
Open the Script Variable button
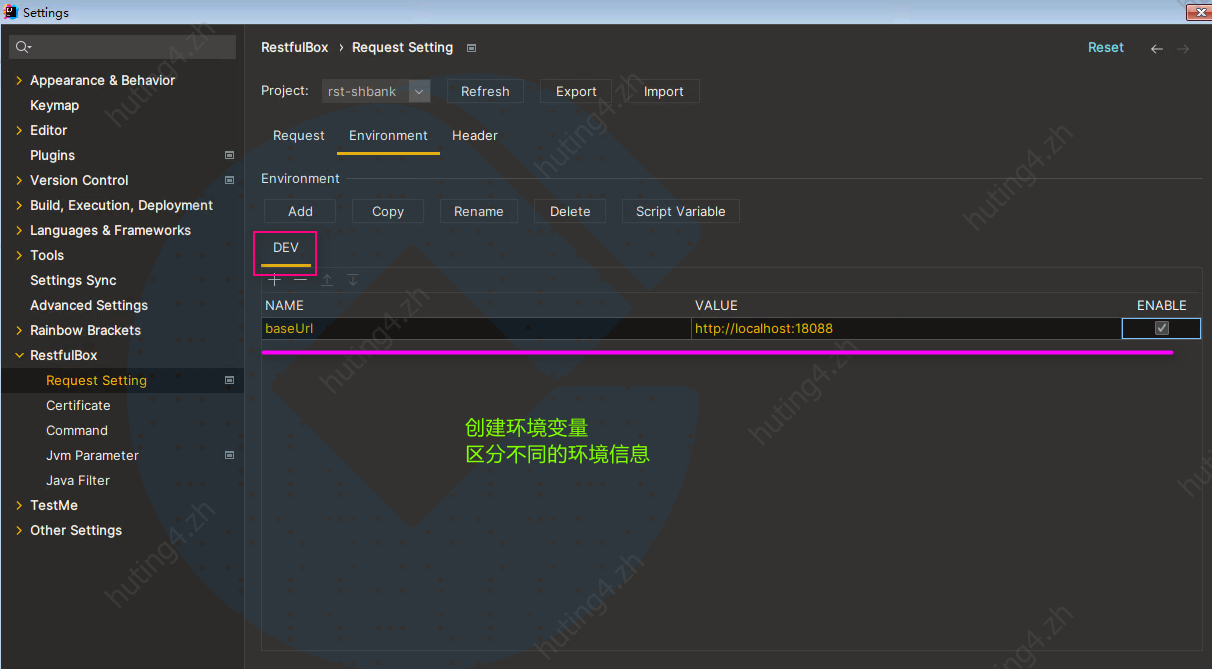coord(681,211)
